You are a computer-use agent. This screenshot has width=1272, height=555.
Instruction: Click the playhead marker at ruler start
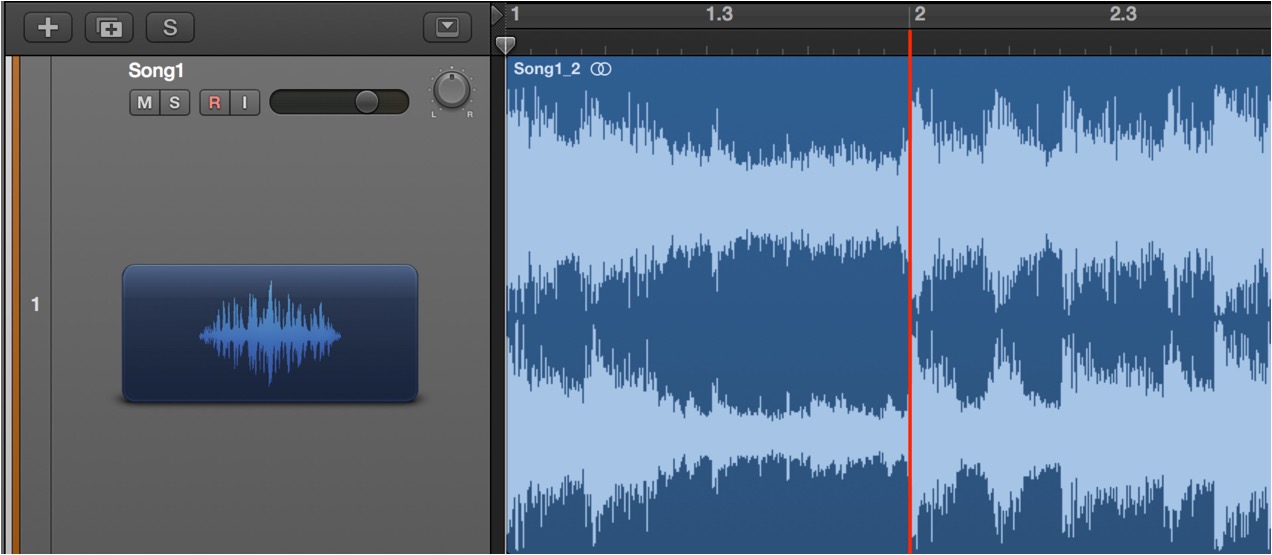pyautogui.click(x=506, y=44)
